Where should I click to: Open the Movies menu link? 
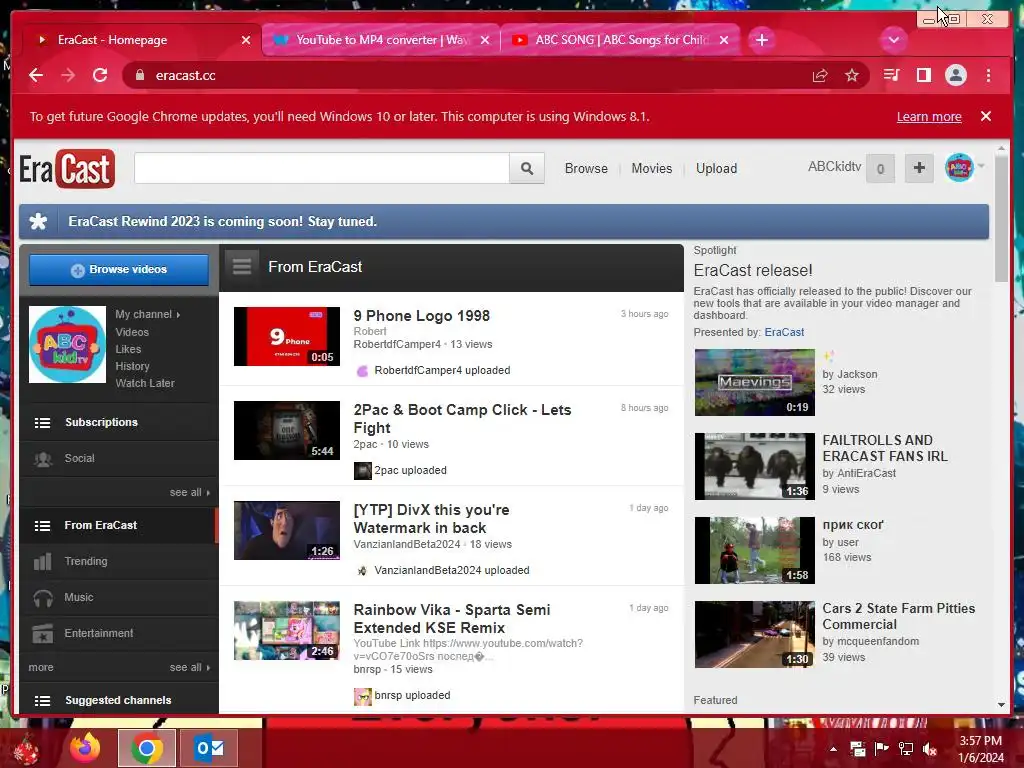click(651, 168)
